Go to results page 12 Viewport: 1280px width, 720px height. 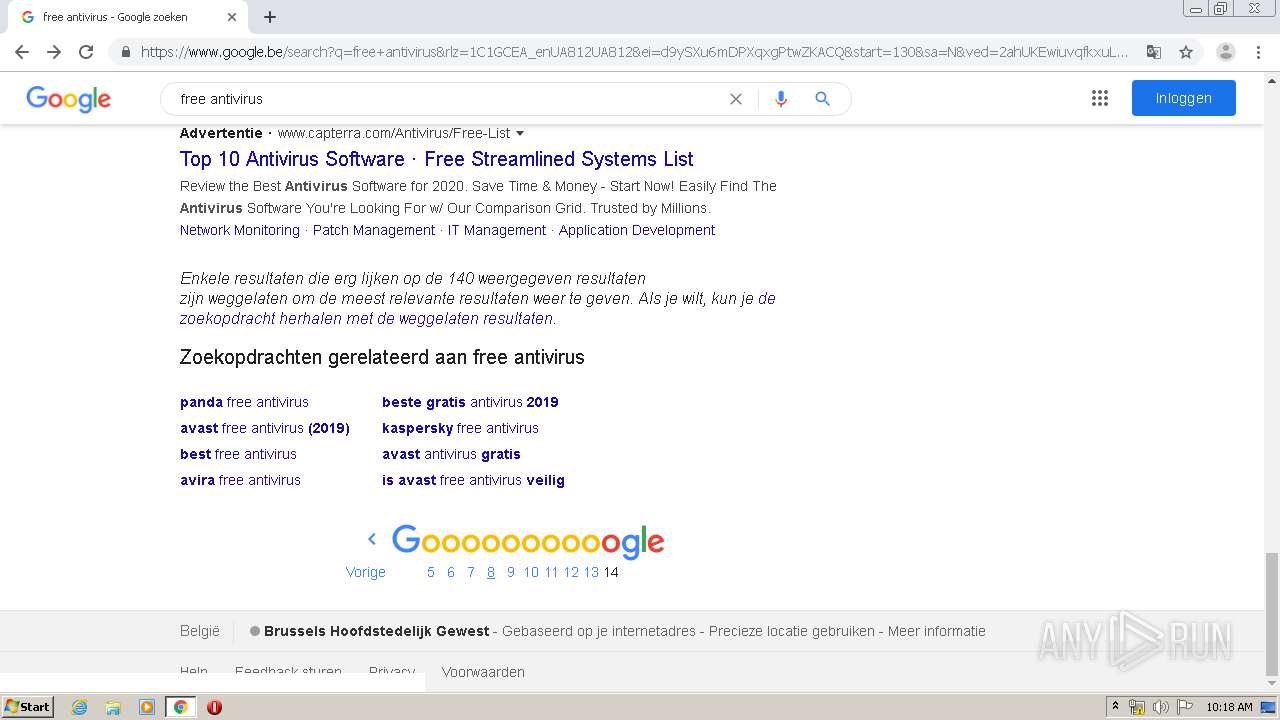571,572
